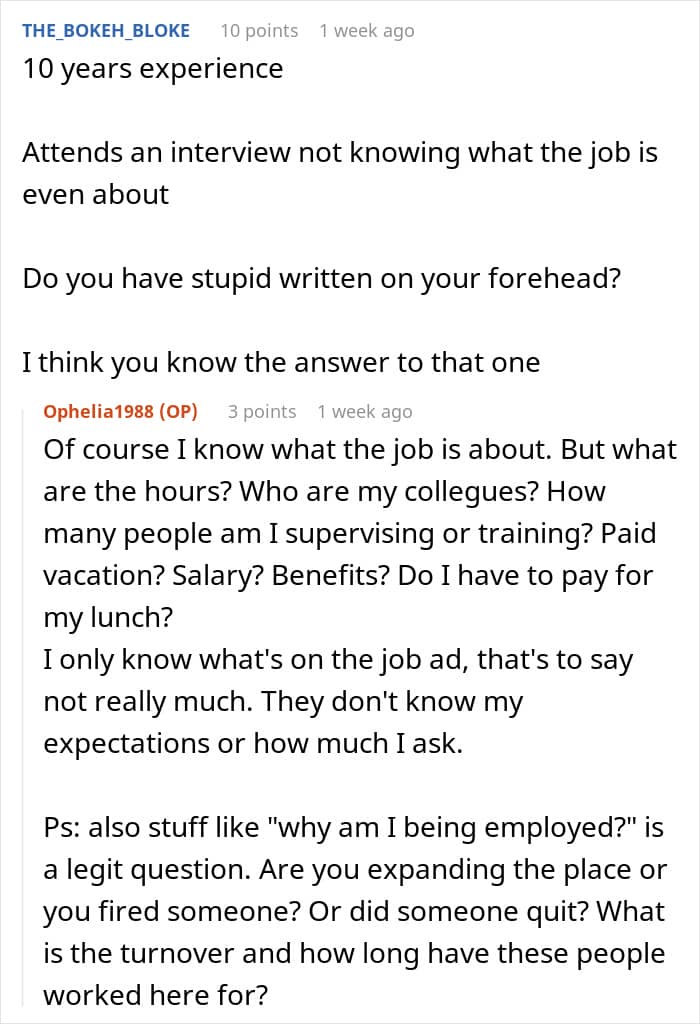700x1024 pixels.
Task: Click the top comment's 1 week ago timestamp
Action: coord(366,30)
